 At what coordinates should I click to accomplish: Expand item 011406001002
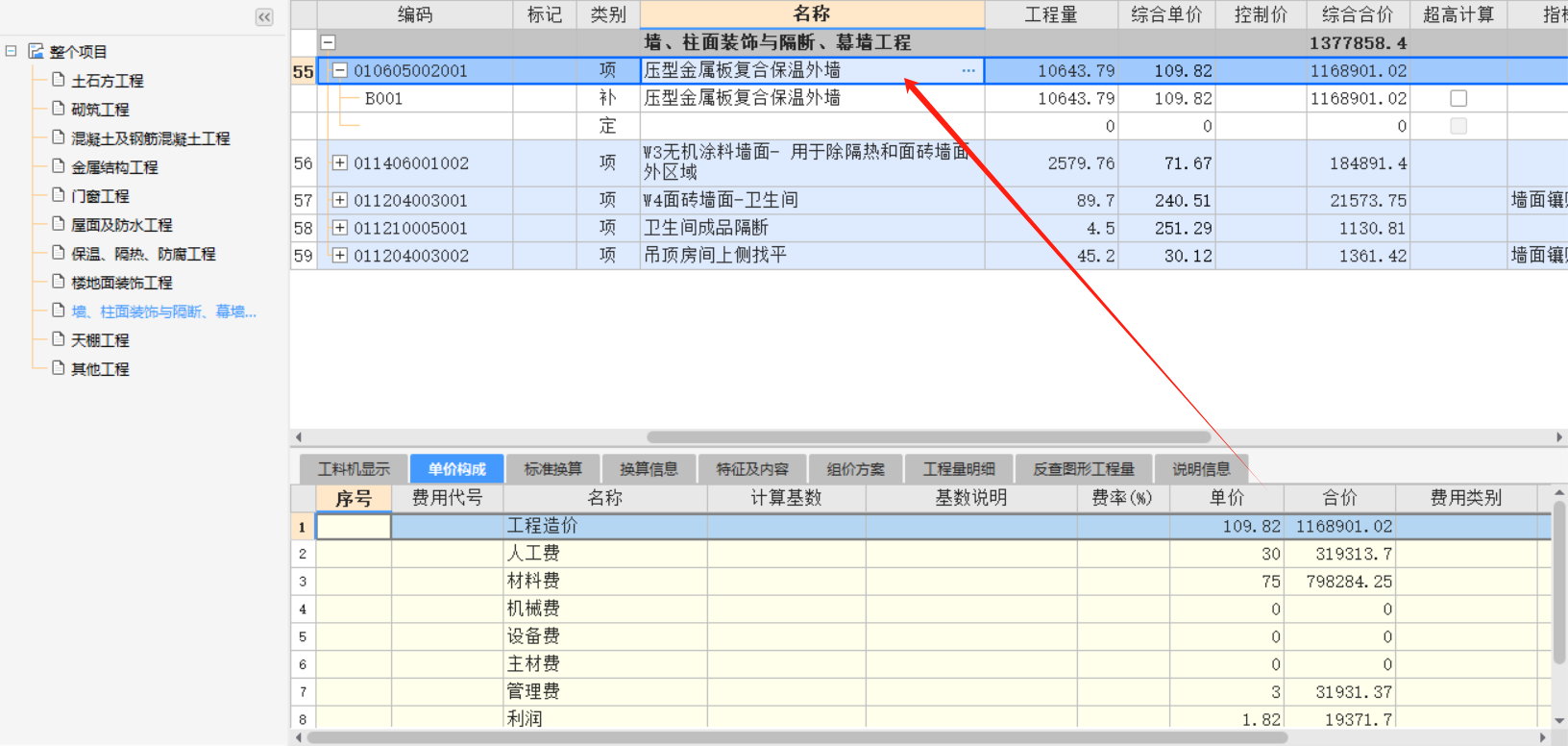339,162
